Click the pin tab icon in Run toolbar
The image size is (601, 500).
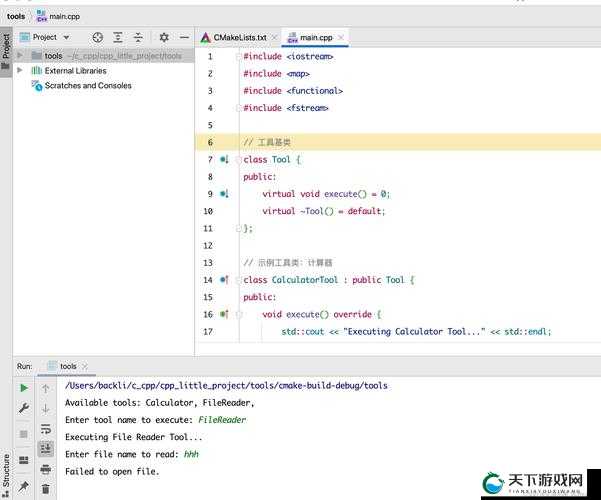pyautogui.click(x=24, y=487)
